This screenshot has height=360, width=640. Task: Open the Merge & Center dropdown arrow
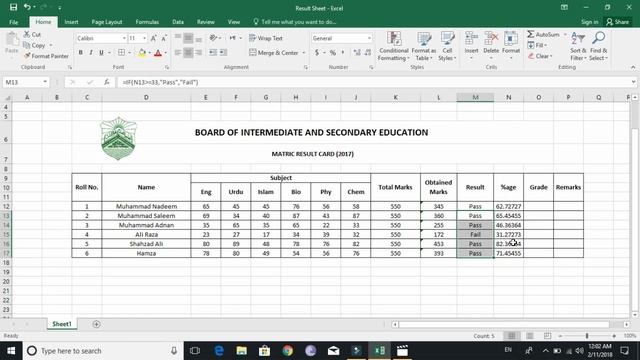[304, 53]
